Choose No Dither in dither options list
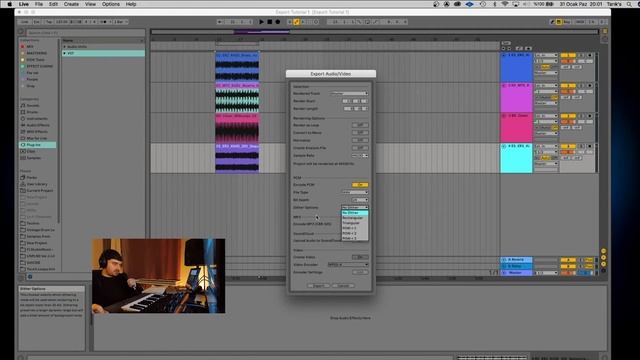Screen dimensions: 640x360 [x=355, y=213]
